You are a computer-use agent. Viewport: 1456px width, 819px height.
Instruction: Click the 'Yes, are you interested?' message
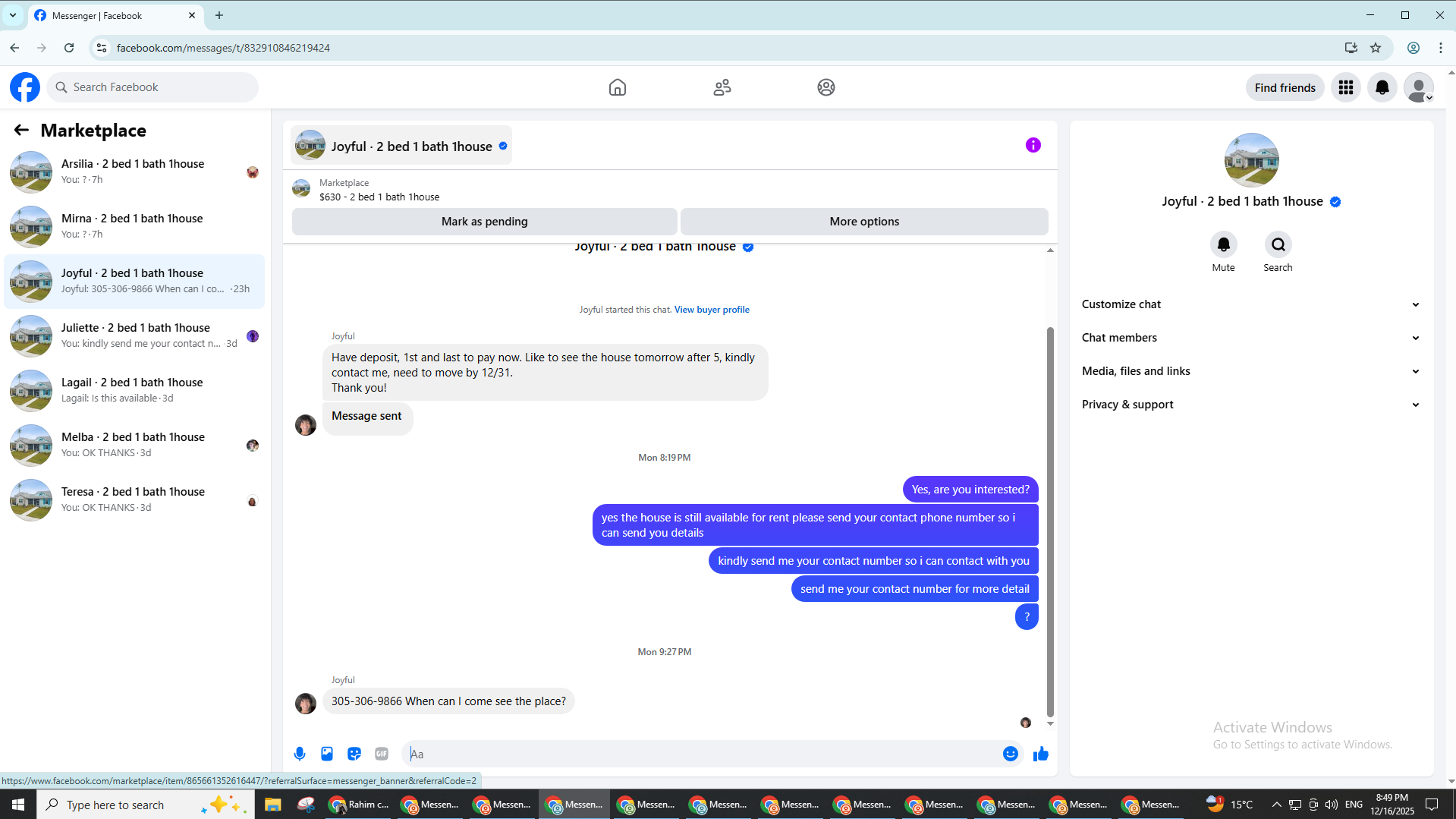click(x=970, y=490)
